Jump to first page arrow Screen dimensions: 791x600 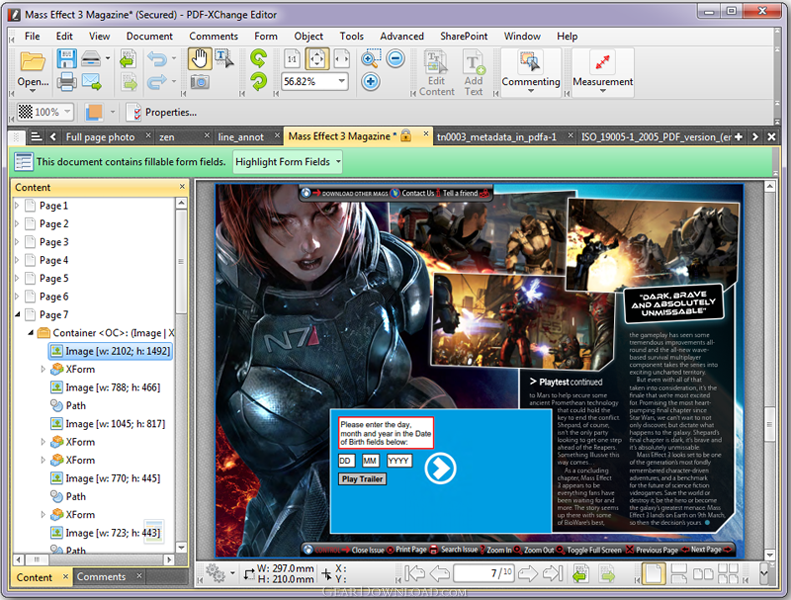(x=413, y=574)
